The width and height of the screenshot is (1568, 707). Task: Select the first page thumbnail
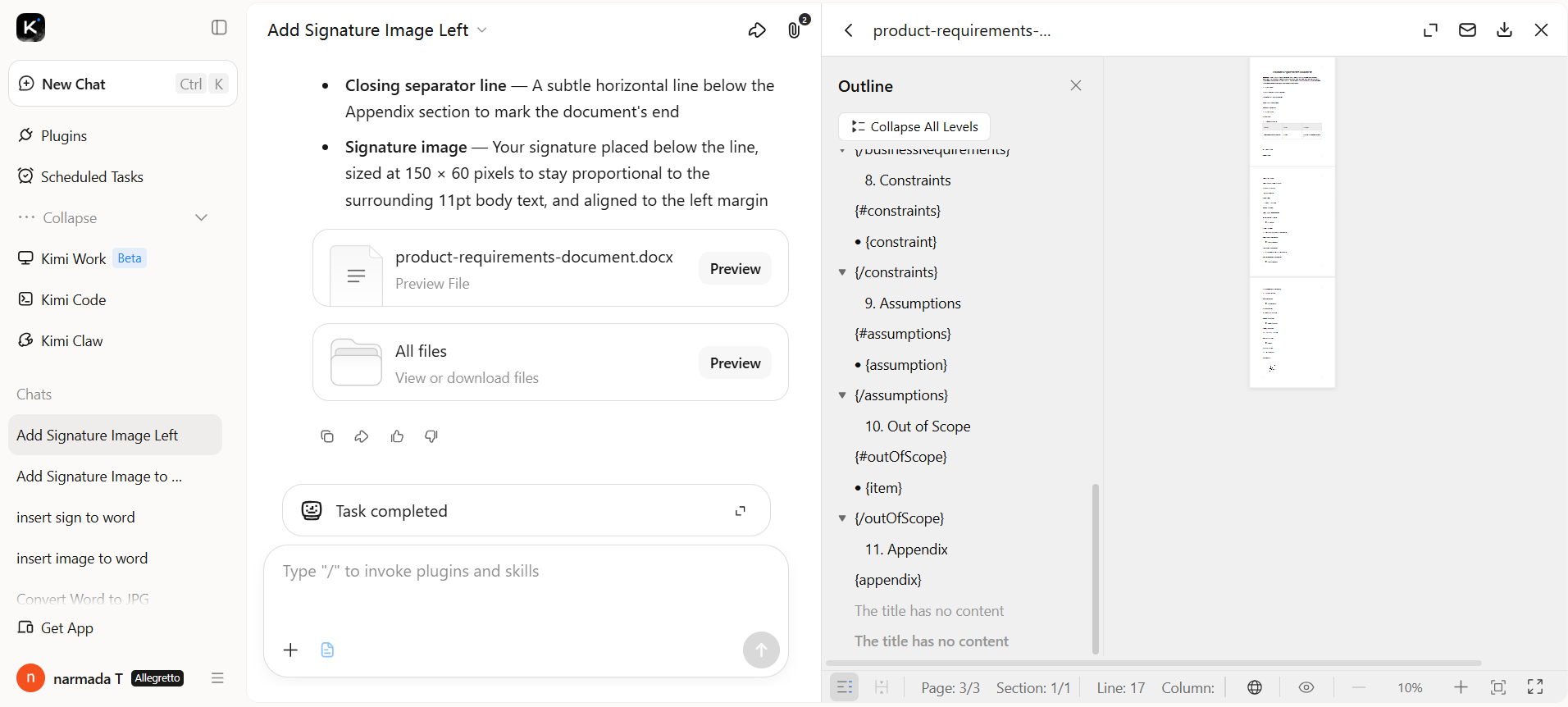click(x=1292, y=112)
